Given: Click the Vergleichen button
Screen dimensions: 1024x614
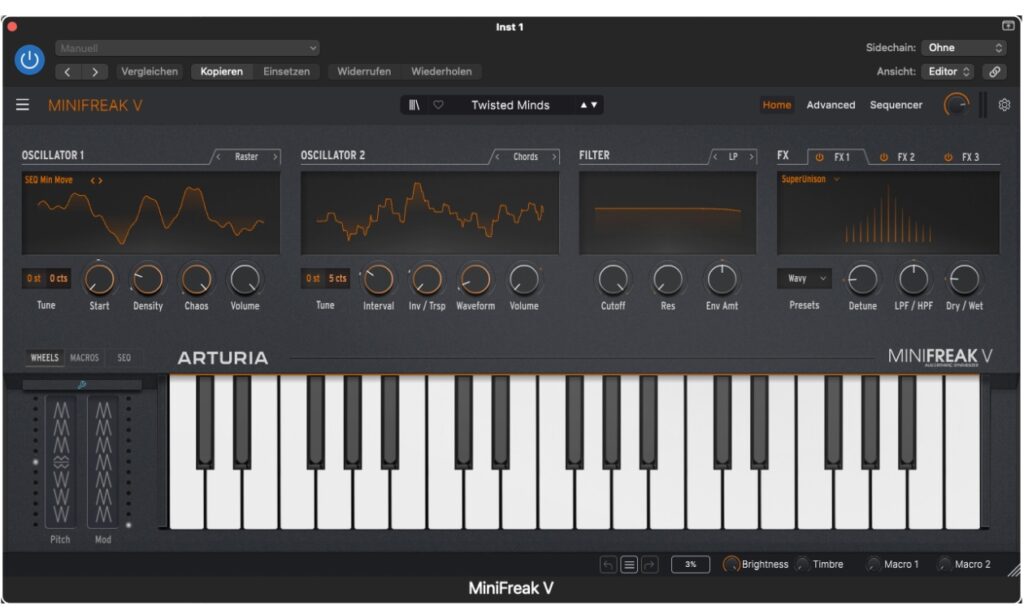Looking at the screenshot, I should pyautogui.click(x=150, y=72).
